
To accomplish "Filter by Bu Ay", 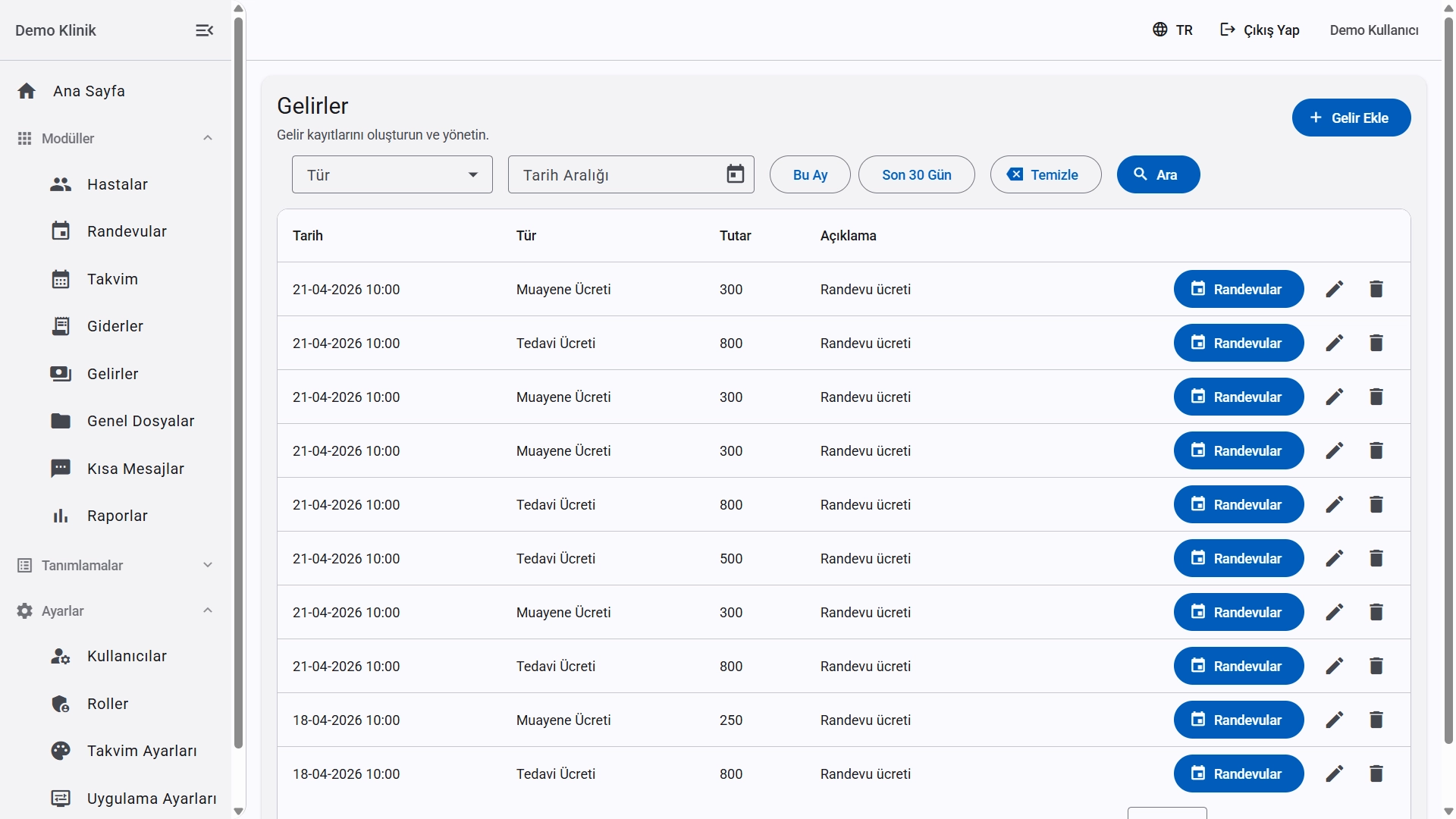I will point(810,174).
